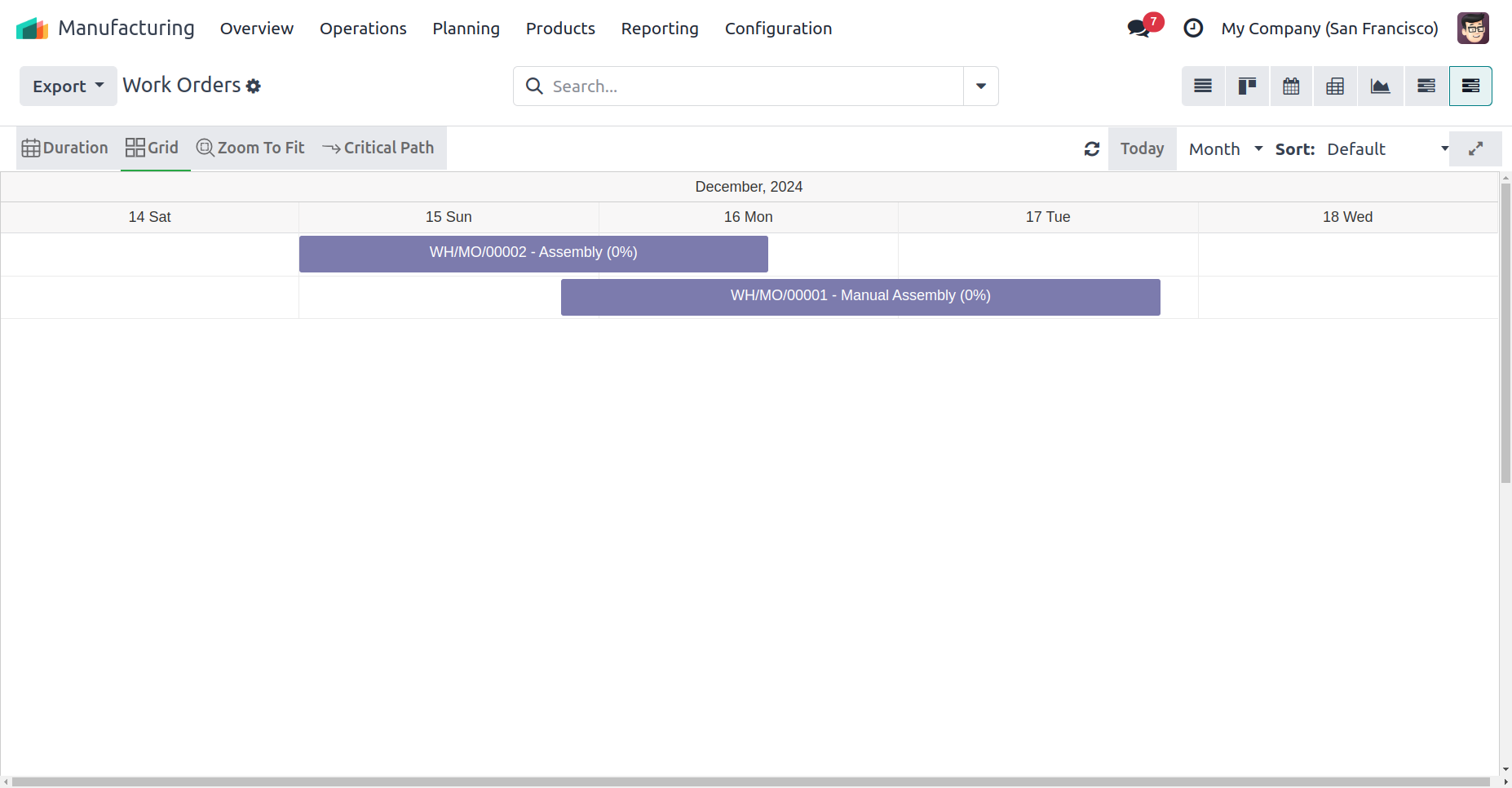
Task: Open the Export dropdown
Action: point(69,86)
